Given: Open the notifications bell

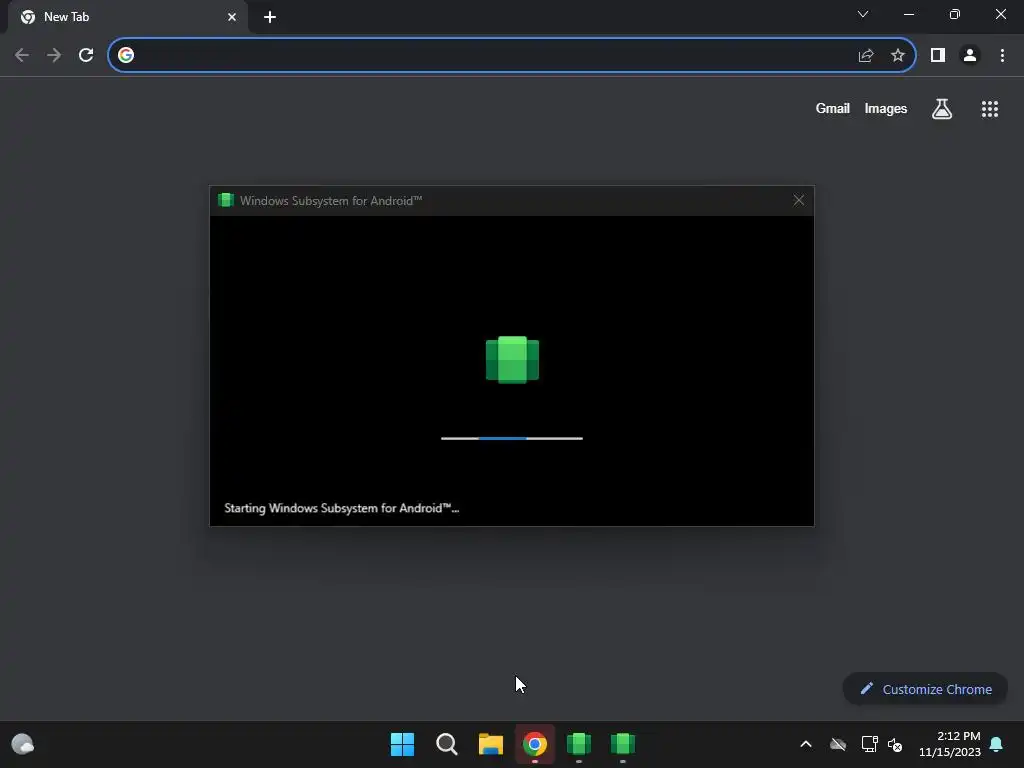Looking at the screenshot, I should [997, 744].
